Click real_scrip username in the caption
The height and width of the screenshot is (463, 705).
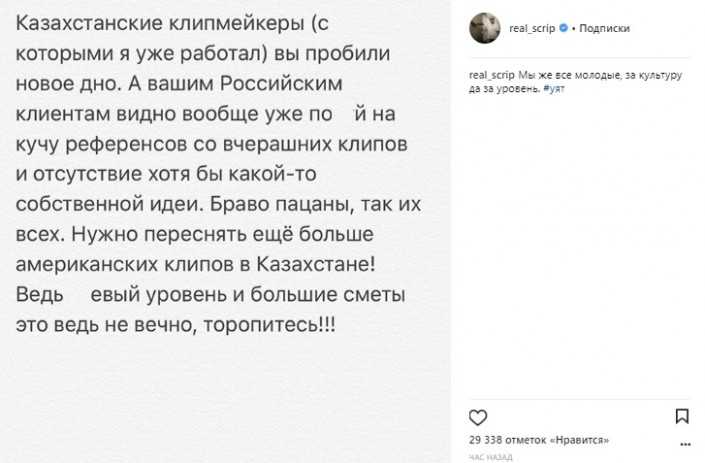tap(489, 77)
